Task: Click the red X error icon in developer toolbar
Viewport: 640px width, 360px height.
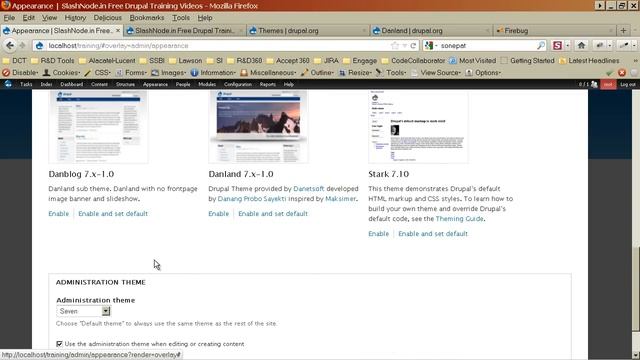Action: click(x=622, y=73)
